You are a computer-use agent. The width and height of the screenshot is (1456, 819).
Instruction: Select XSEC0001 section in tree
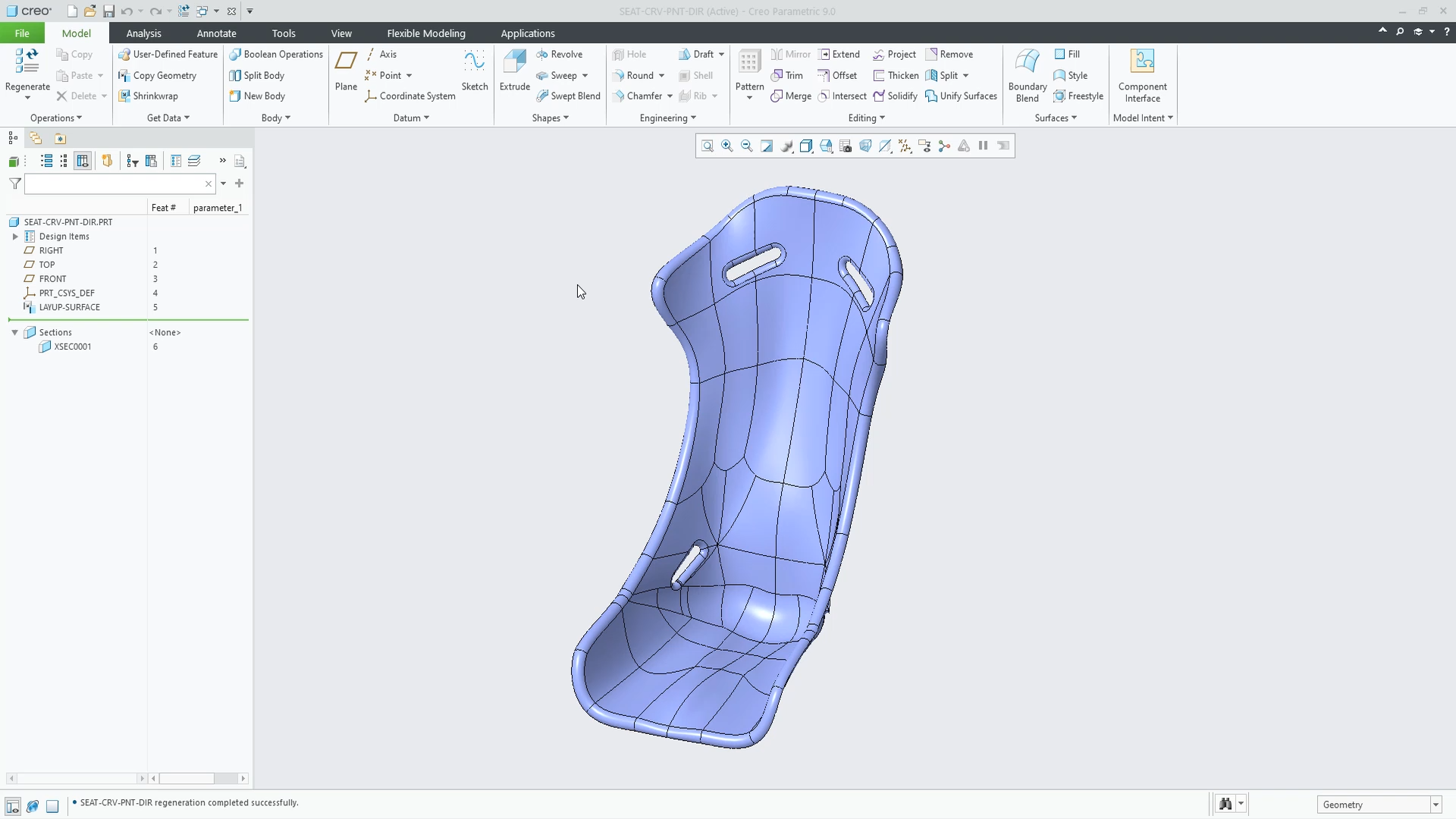point(73,347)
